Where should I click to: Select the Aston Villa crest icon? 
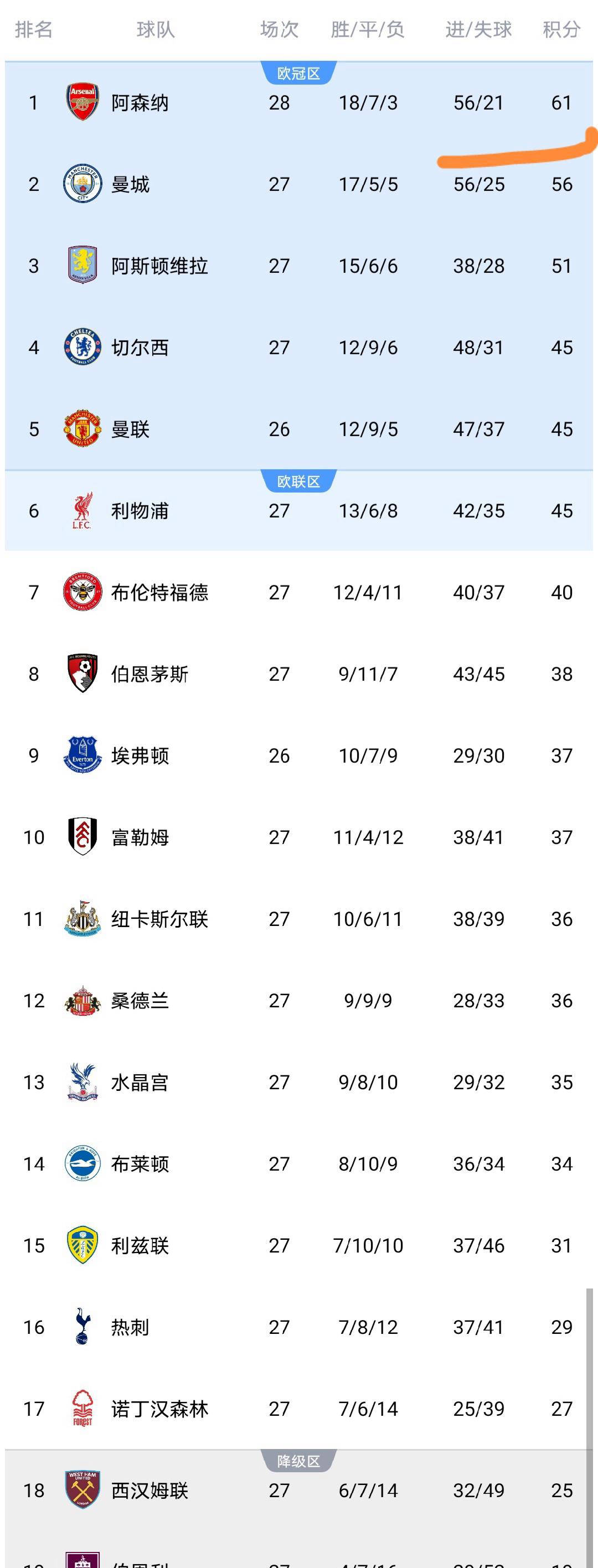82,265
